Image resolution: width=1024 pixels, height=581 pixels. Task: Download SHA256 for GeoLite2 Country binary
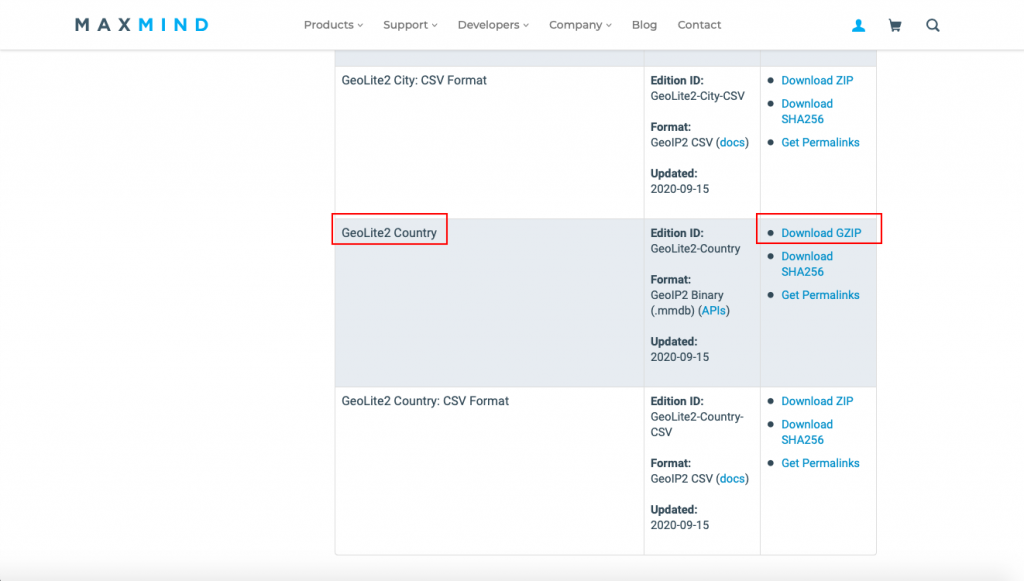(807, 264)
